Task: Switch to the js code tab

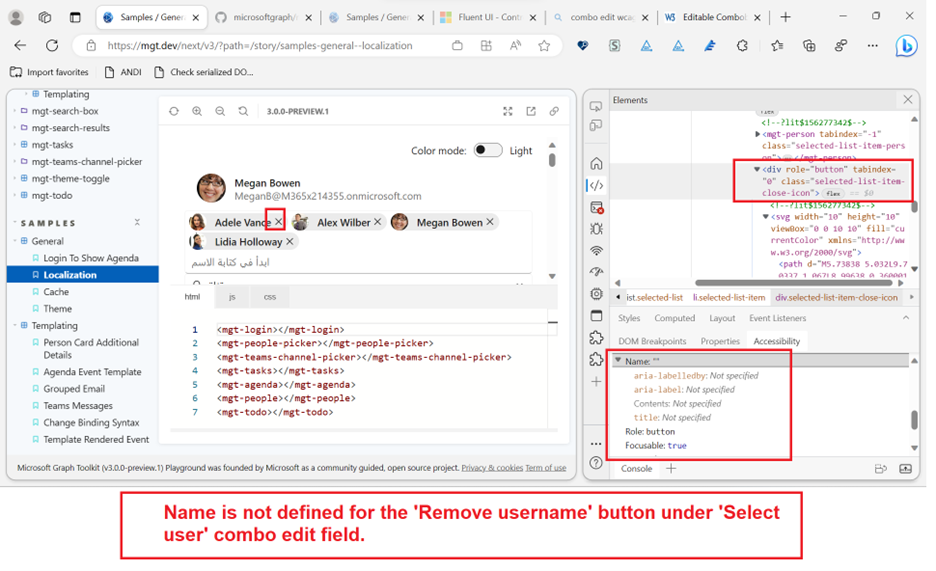Action: click(x=232, y=297)
